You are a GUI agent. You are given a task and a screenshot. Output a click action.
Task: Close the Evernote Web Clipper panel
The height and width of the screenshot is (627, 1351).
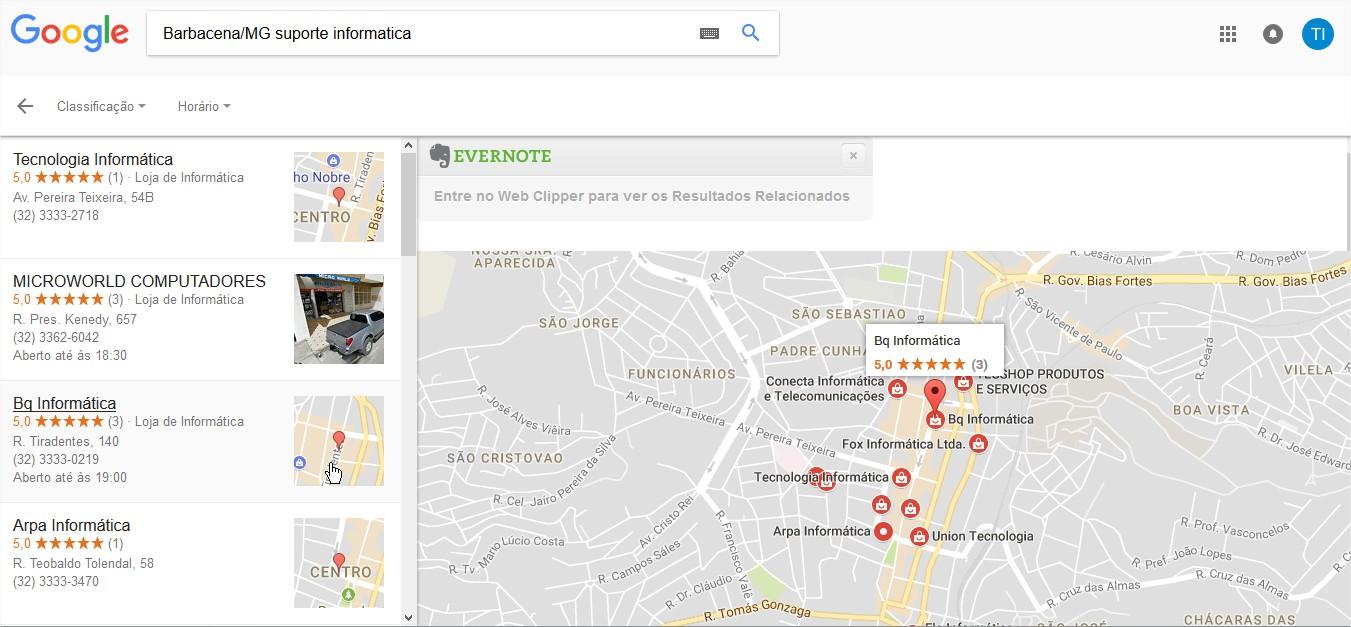[853, 155]
